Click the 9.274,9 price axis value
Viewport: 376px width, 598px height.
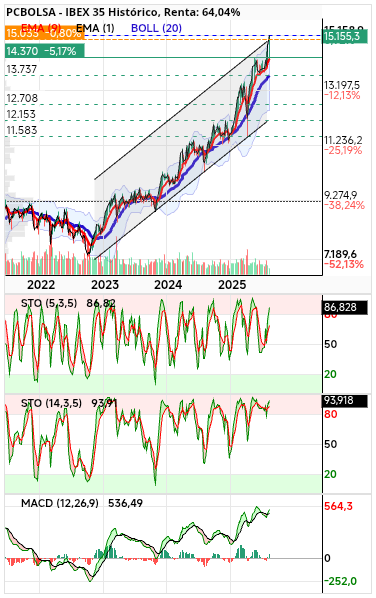[341, 195]
